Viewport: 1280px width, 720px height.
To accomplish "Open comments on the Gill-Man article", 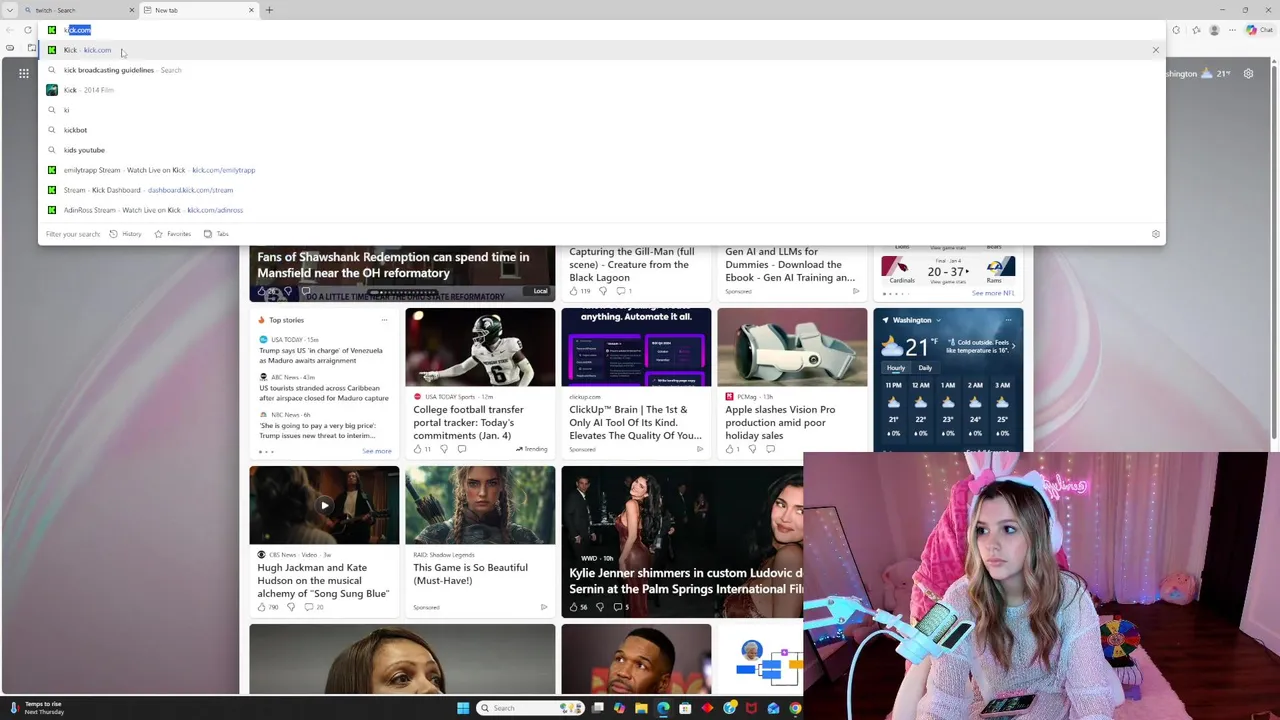I will (623, 291).
